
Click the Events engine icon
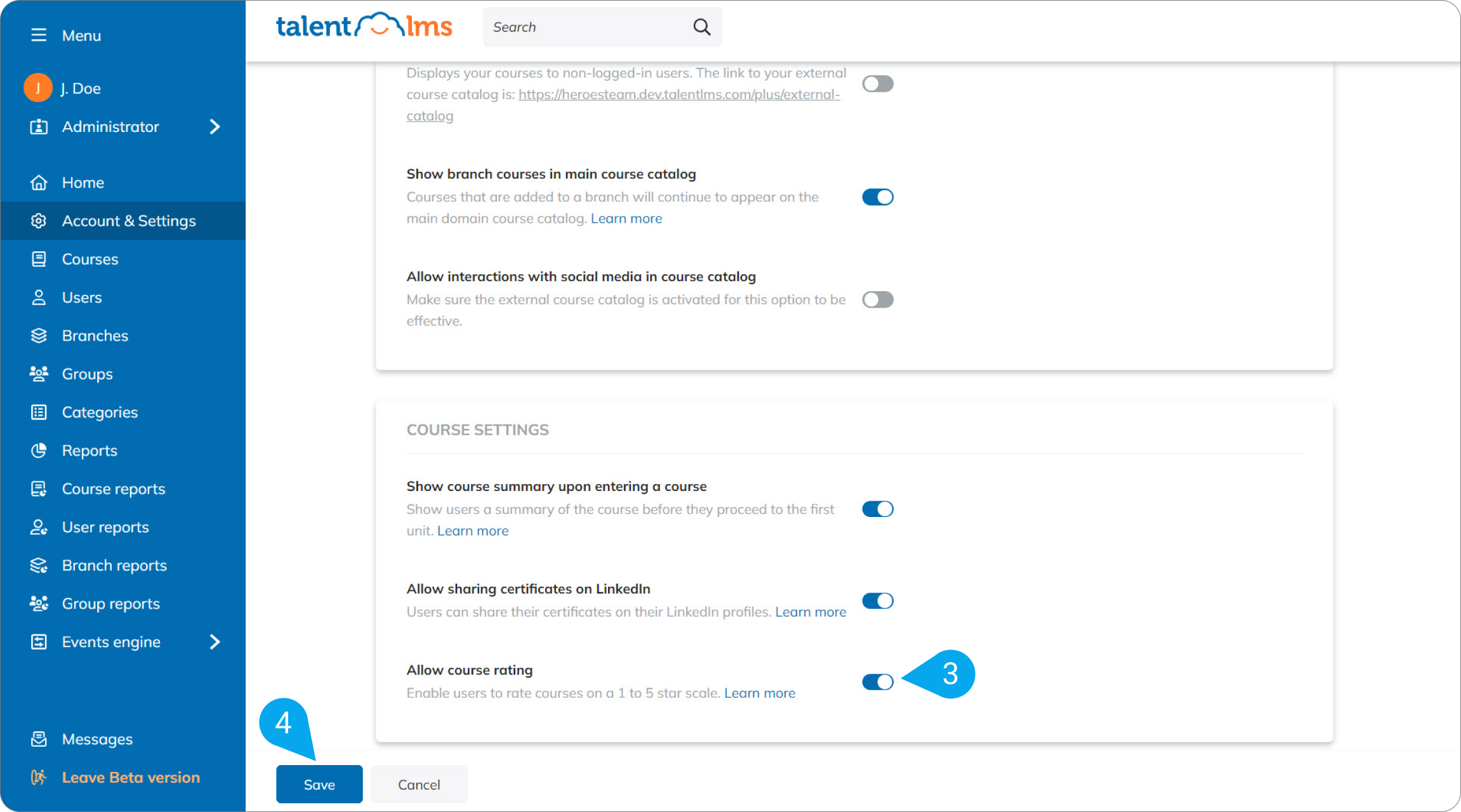[x=39, y=641]
